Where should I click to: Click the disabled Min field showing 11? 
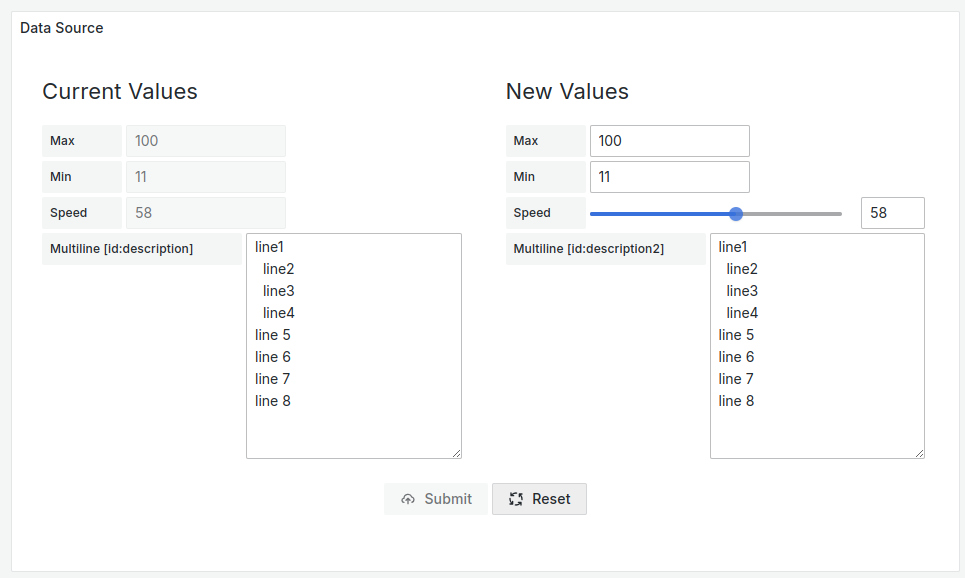[x=205, y=176]
